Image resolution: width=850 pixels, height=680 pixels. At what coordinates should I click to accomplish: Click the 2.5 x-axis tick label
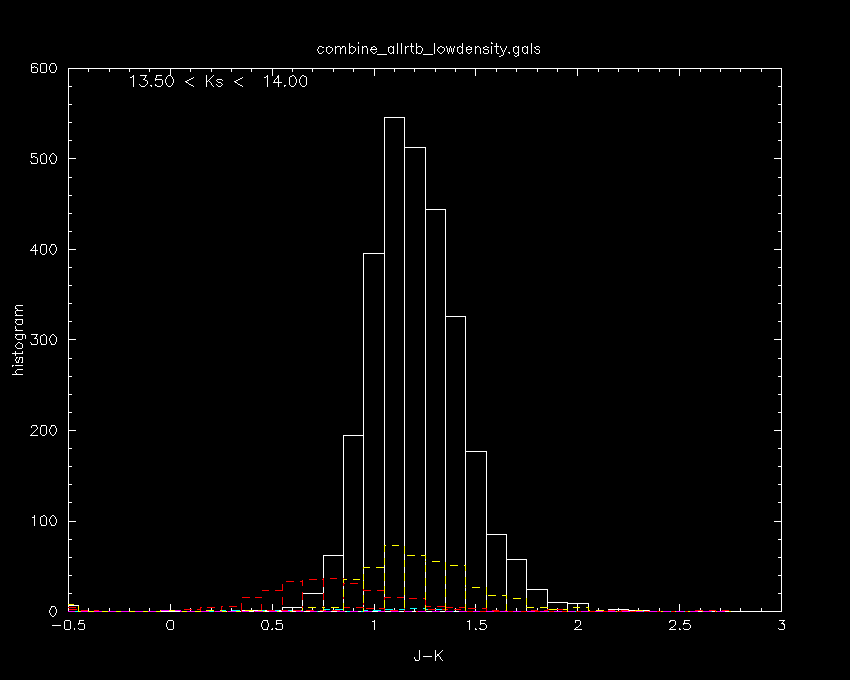(680, 625)
